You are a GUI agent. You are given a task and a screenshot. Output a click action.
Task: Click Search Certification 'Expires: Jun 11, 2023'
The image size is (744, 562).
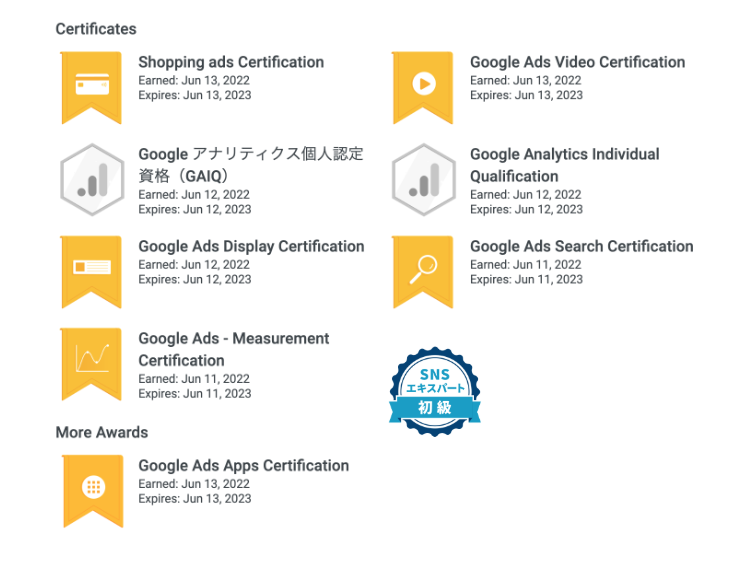[x=526, y=280]
